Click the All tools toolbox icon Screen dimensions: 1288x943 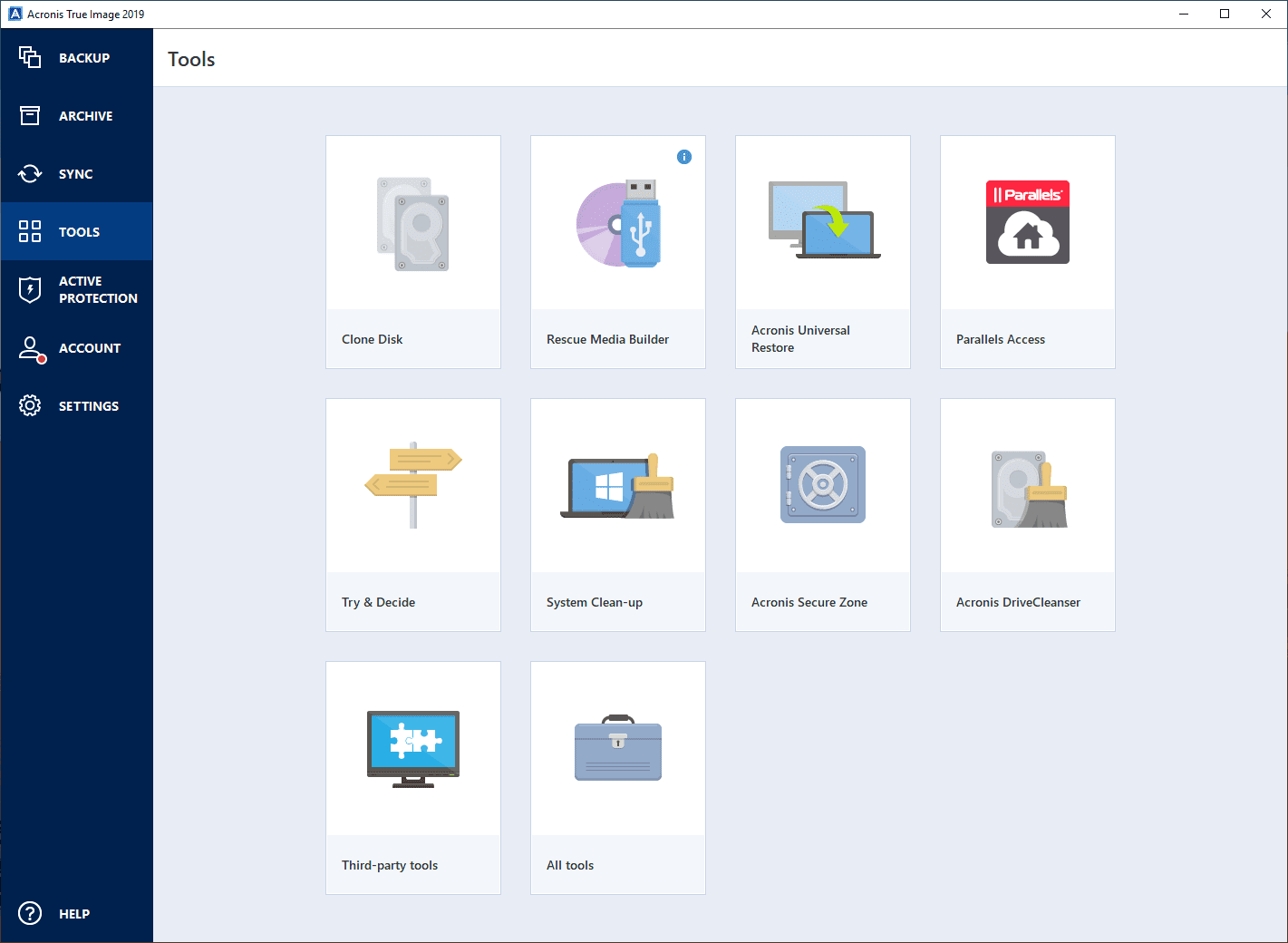(x=618, y=748)
